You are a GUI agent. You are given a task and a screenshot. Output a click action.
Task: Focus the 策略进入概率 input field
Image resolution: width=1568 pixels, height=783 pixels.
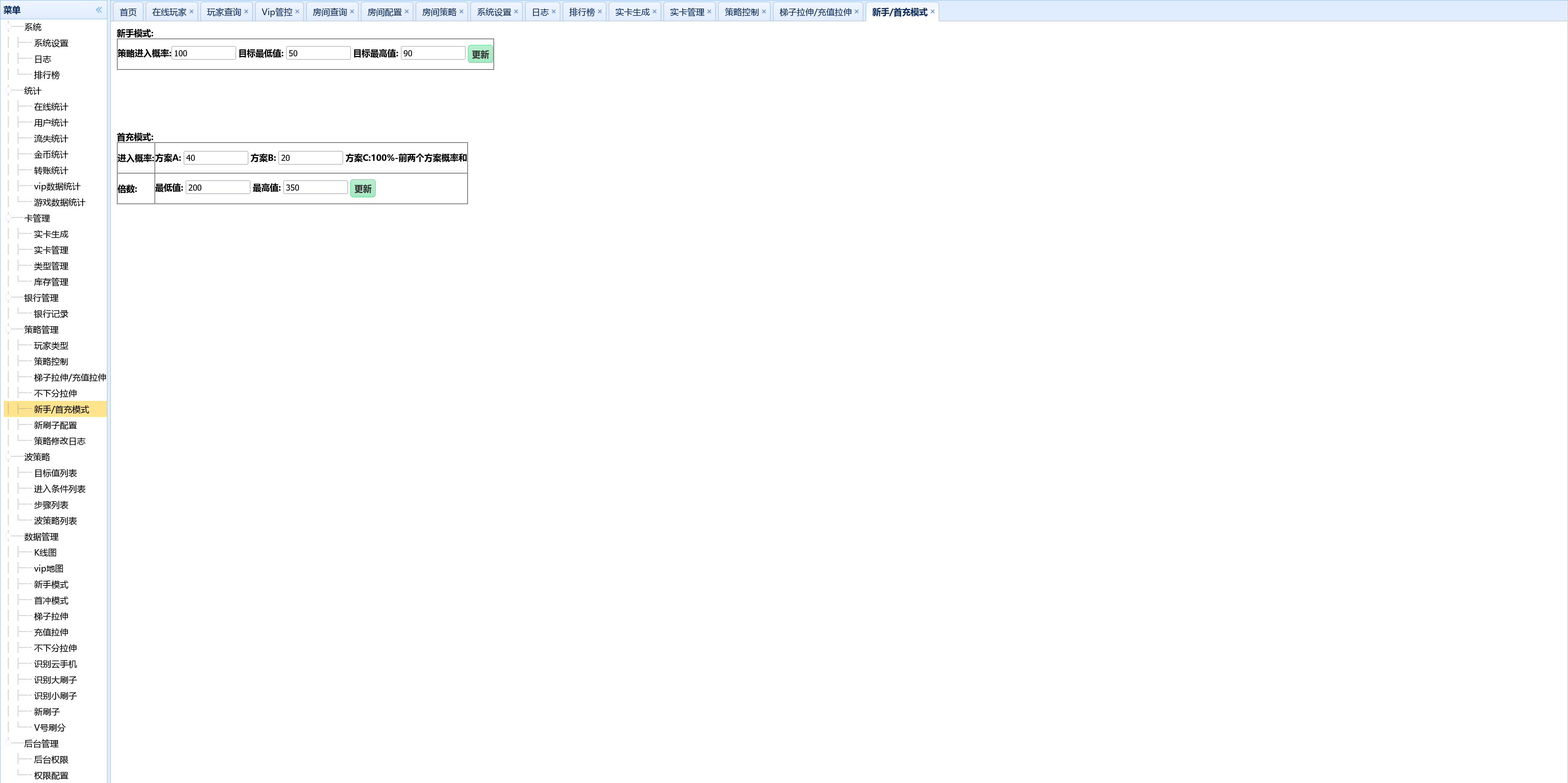pyautogui.click(x=203, y=53)
